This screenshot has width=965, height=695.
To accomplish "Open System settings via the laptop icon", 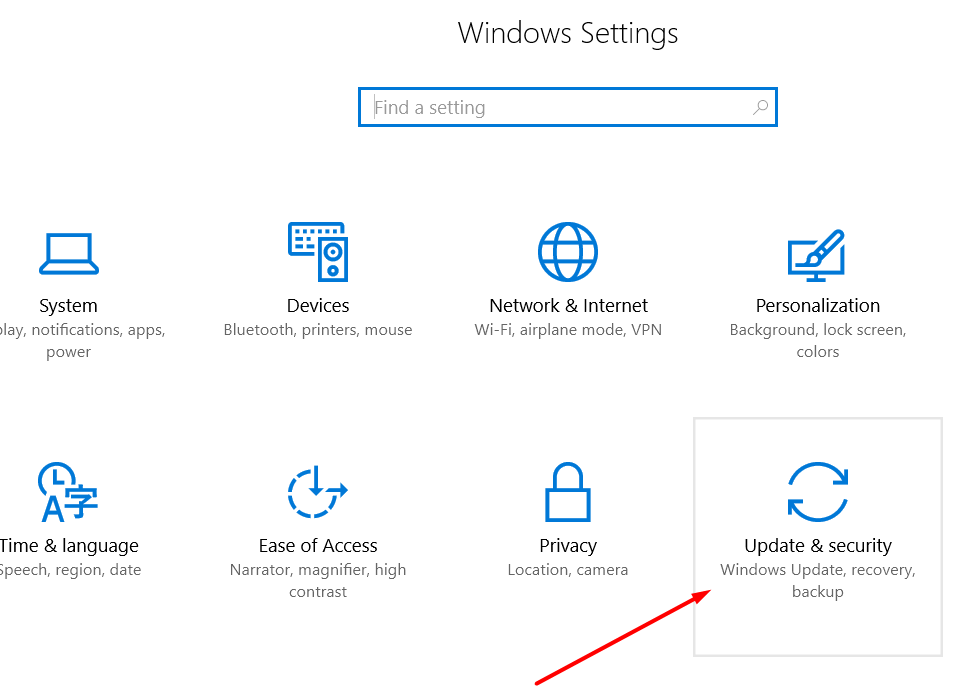I will (x=68, y=252).
